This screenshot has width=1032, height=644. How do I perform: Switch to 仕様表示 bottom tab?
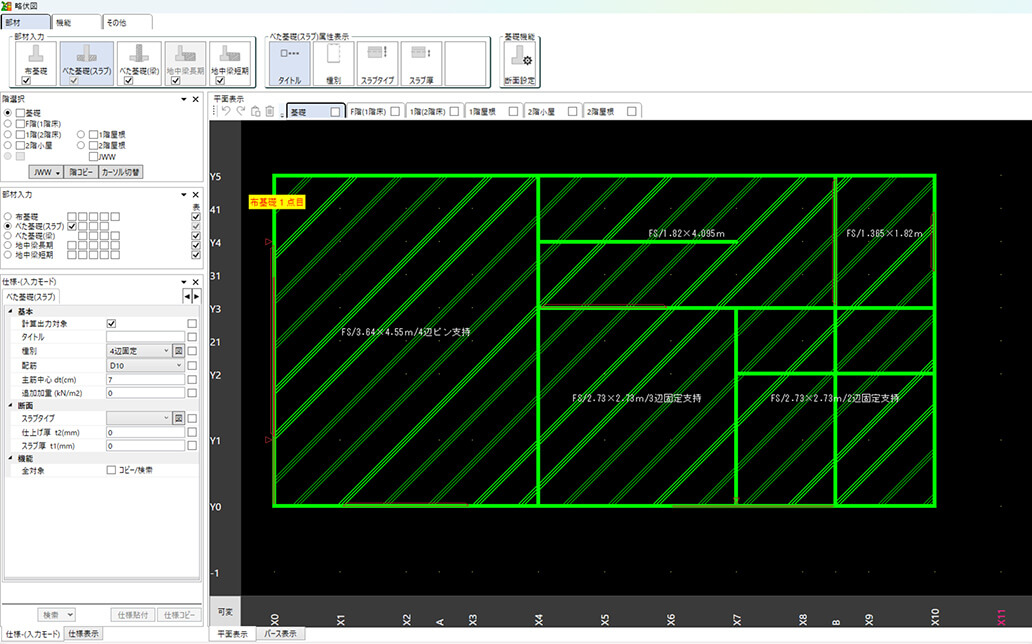click(x=84, y=634)
